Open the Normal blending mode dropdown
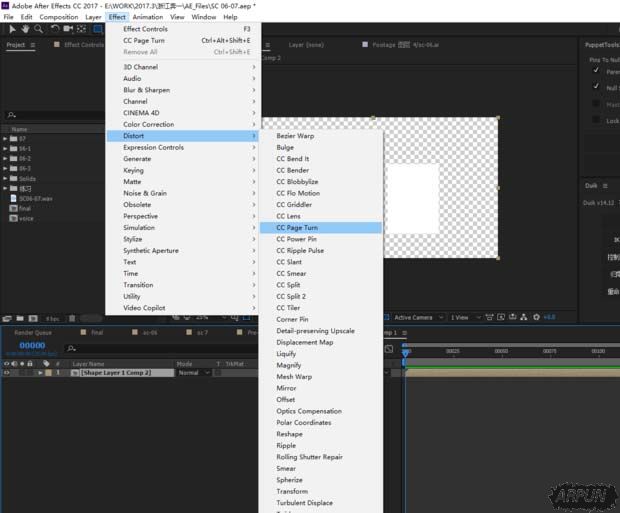Screen dimensions: 620x513 pyautogui.click(x=188, y=372)
